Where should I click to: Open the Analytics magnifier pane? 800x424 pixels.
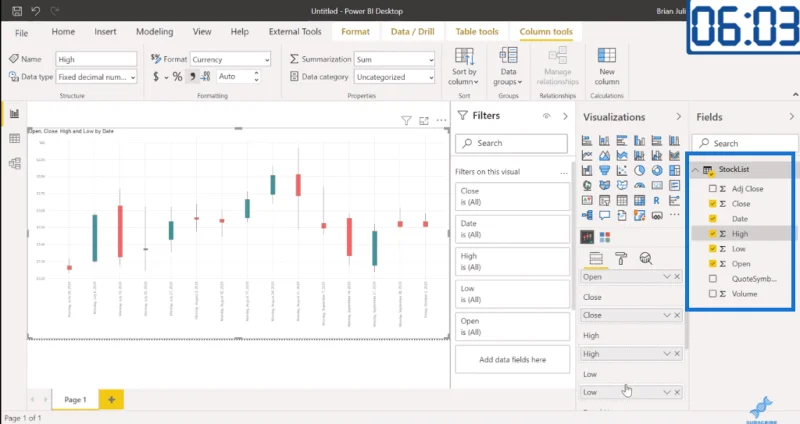(645, 259)
